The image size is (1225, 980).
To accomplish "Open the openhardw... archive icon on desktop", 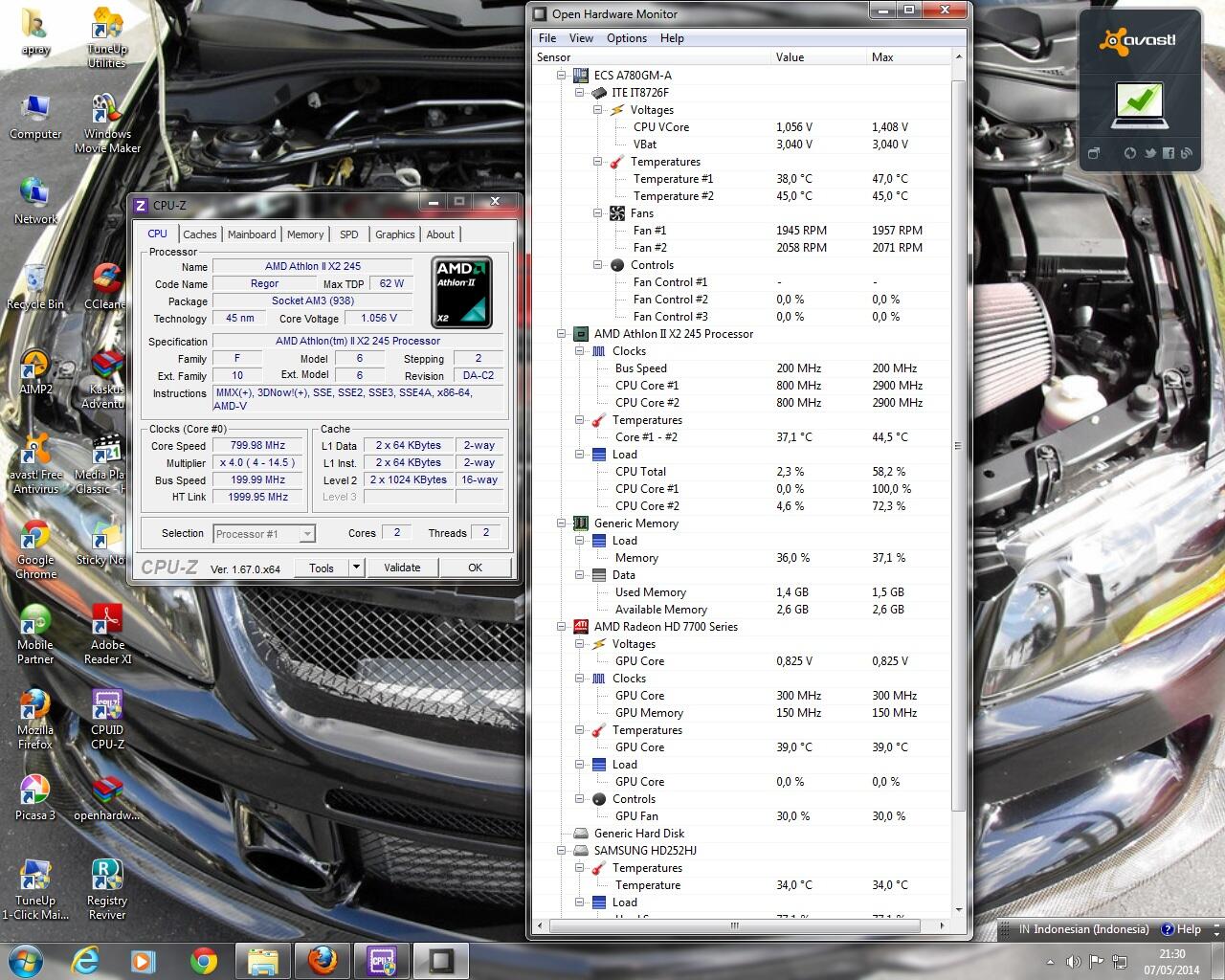I will [107, 798].
